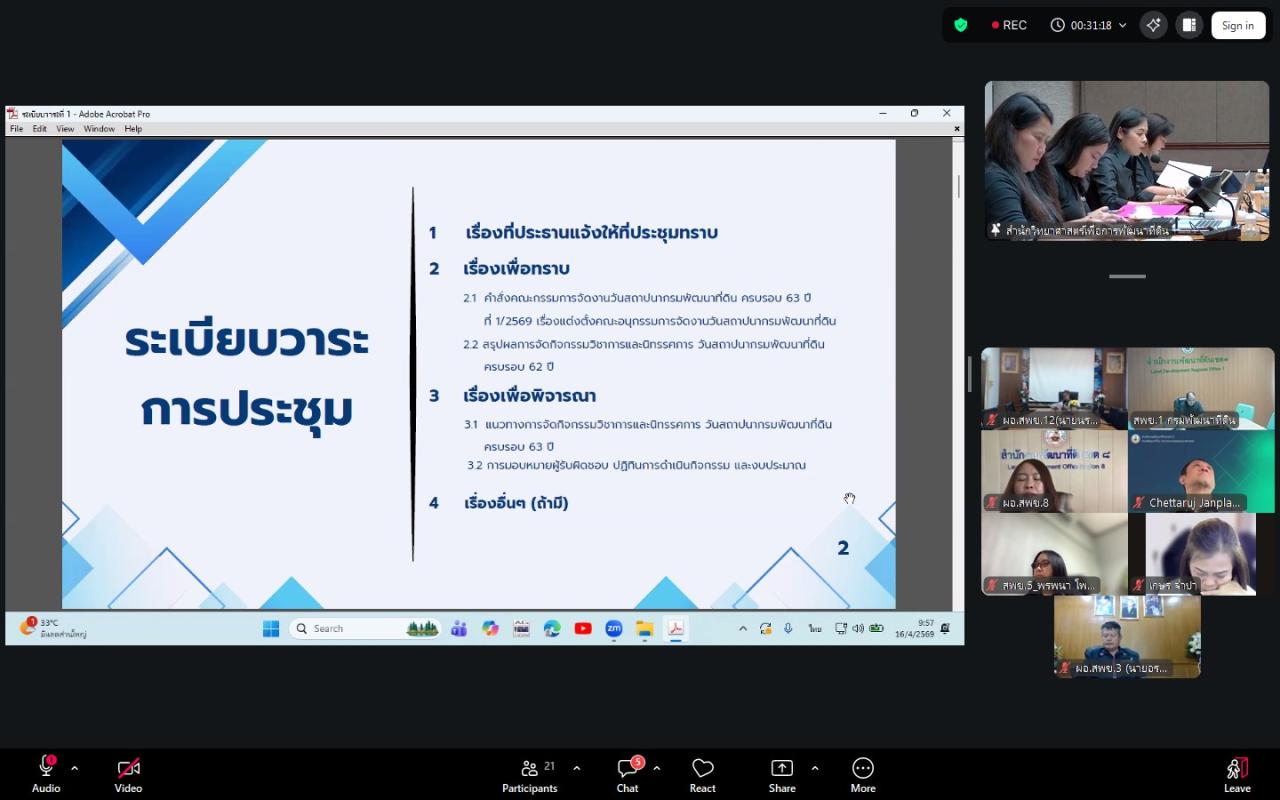Click agenda heading เรื่องเพื่อพิจารณา
The width and height of the screenshot is (1280, 800).
[529, 396]
